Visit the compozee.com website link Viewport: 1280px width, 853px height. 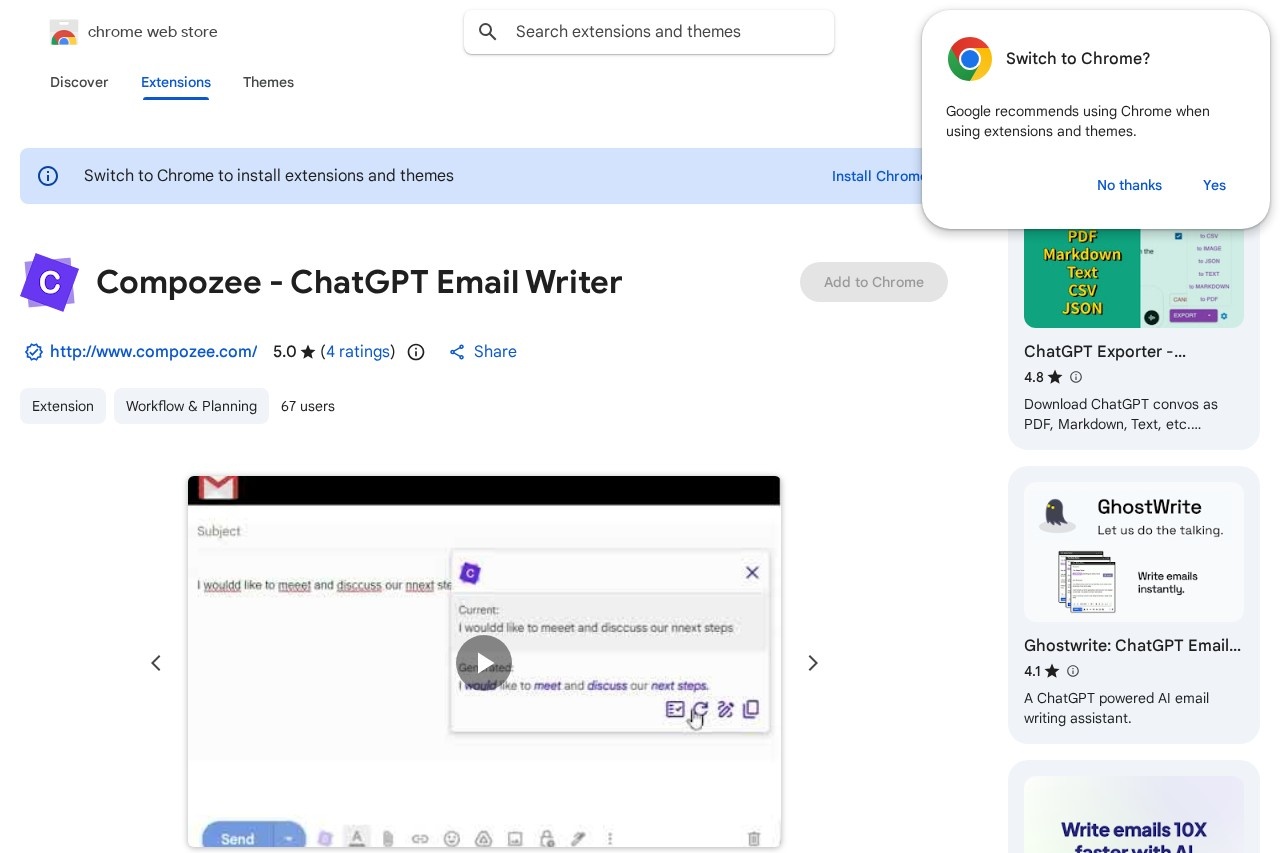pos(153,352)
